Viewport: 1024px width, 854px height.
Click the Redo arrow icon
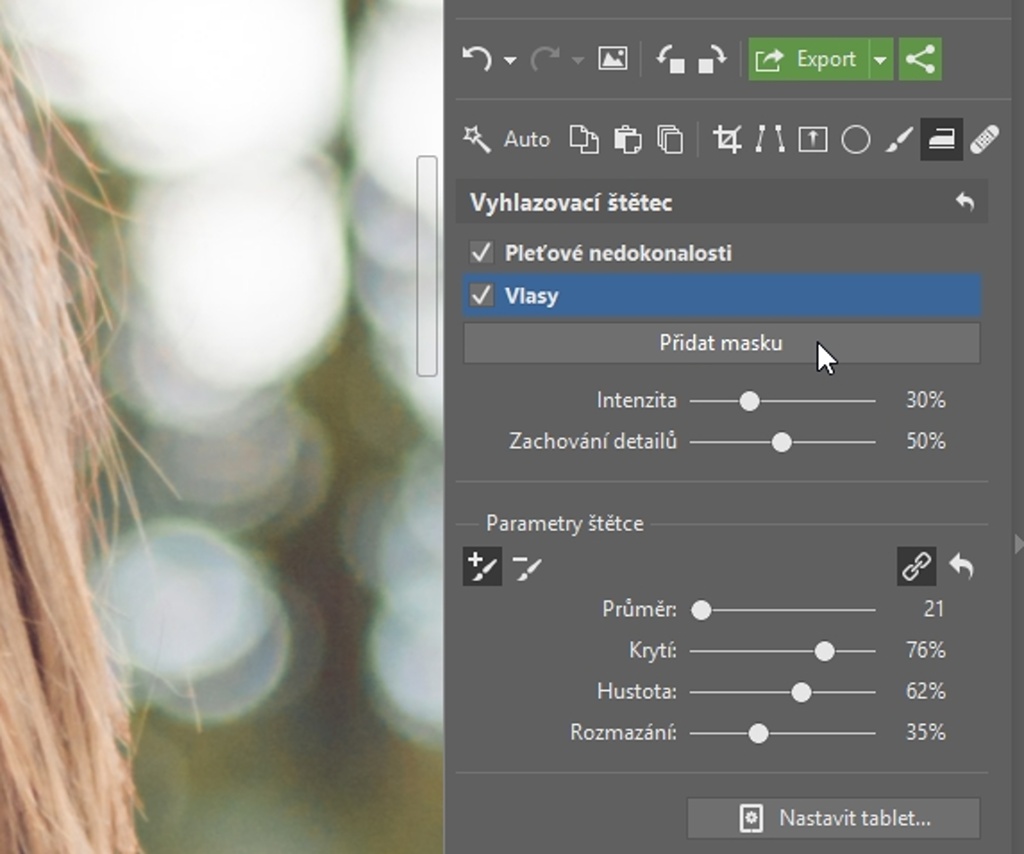pos(545,59)
